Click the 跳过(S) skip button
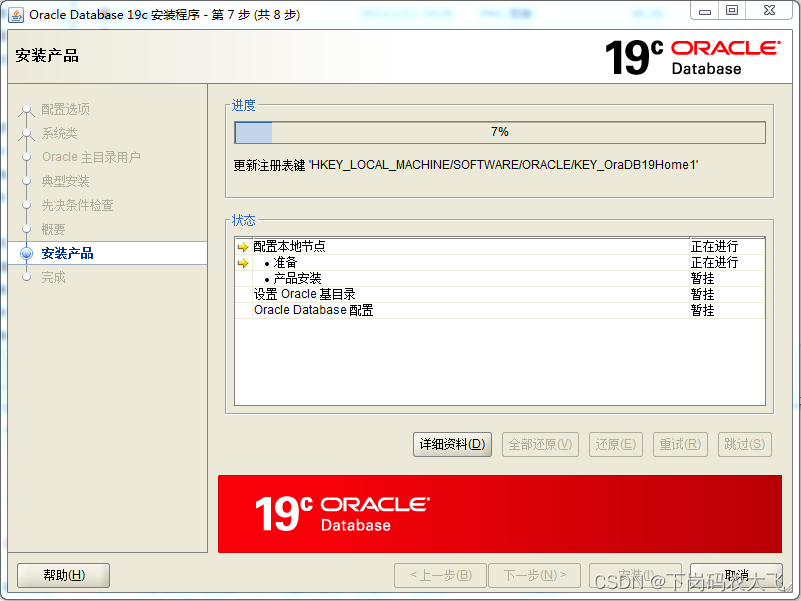Viewport: 801px width, 601px height. (x=745, y=444)
